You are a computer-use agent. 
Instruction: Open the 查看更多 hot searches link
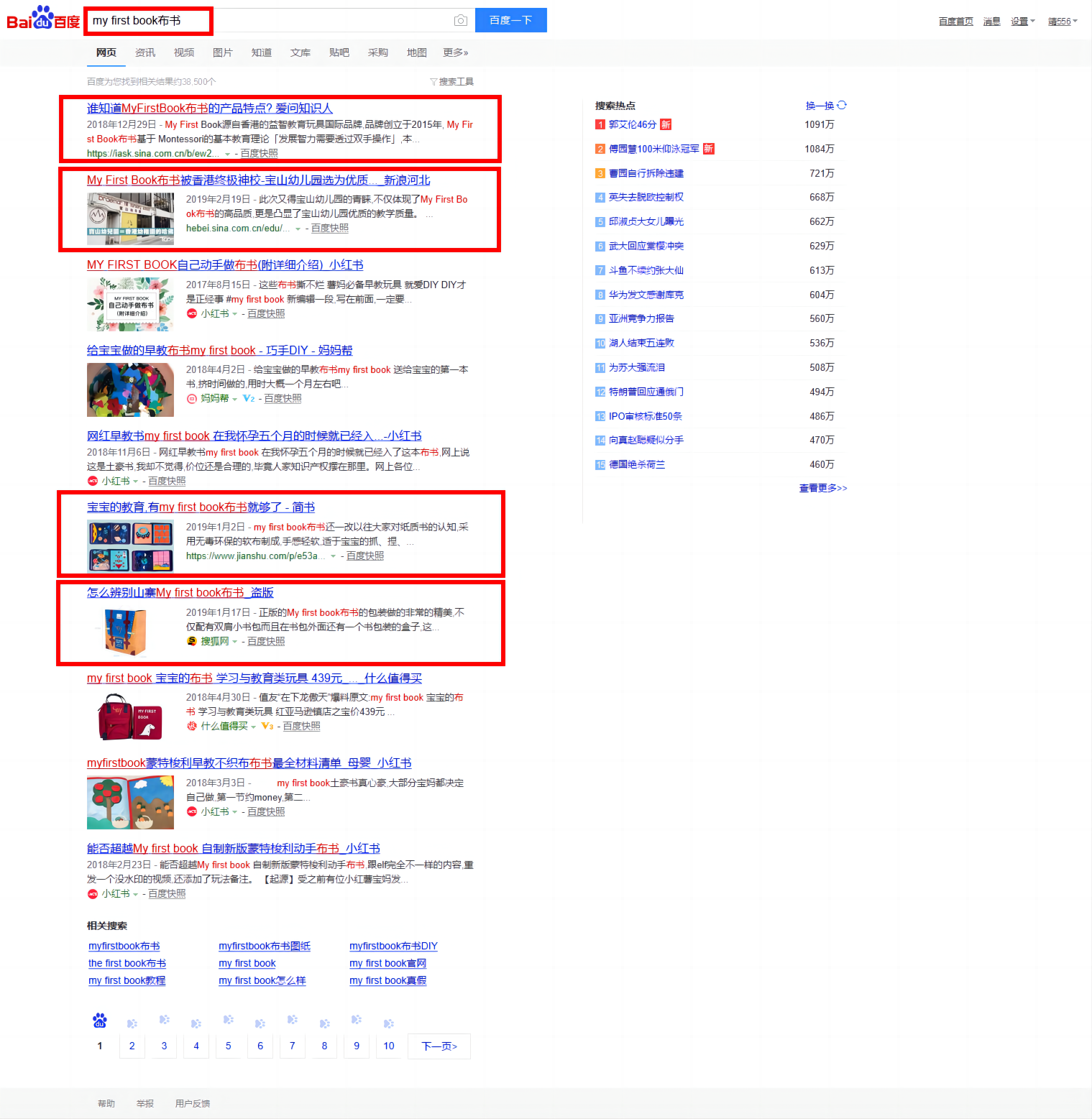[x=822, y=488]
